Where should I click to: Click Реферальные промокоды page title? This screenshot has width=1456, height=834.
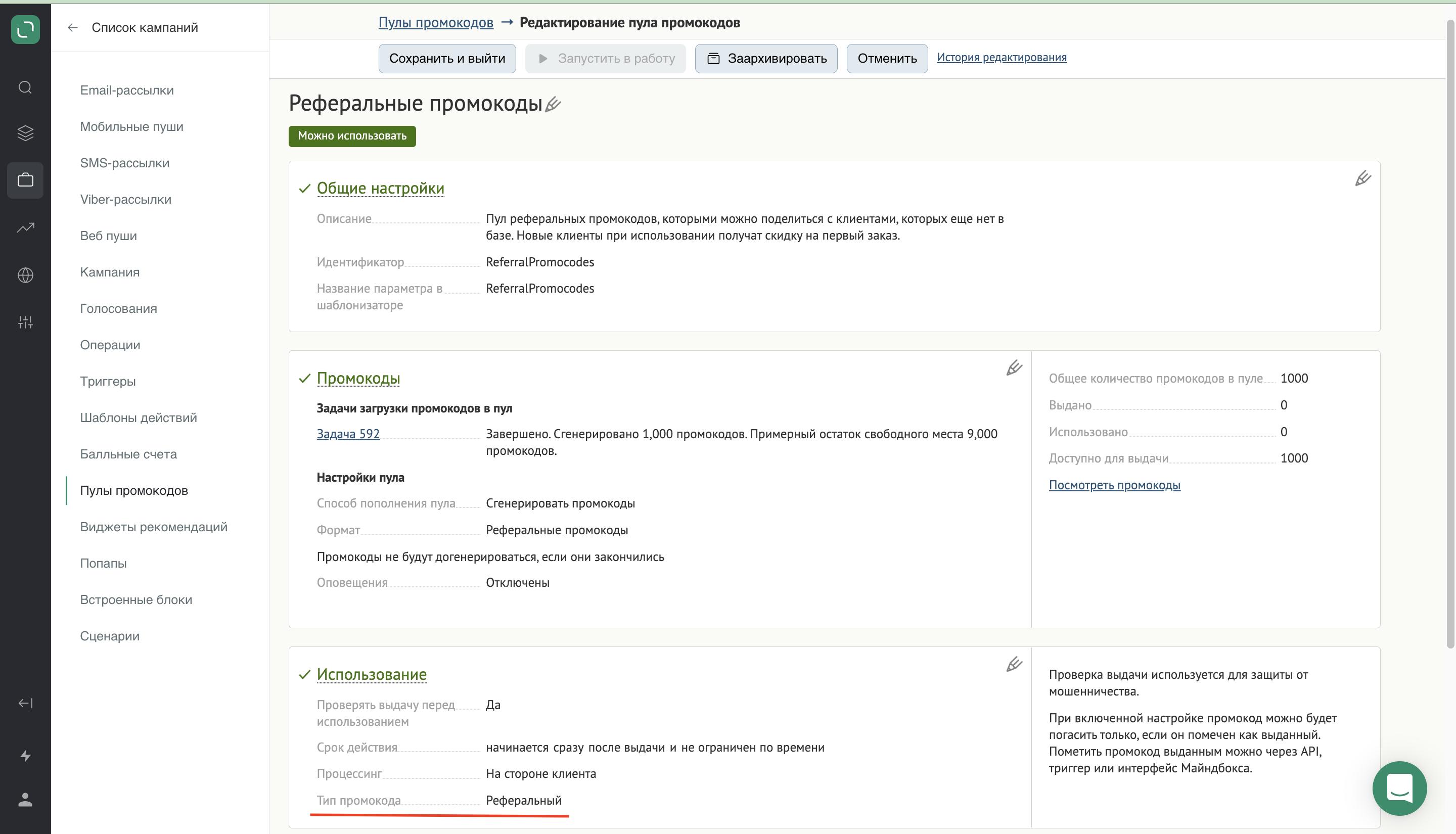point(415,104)
